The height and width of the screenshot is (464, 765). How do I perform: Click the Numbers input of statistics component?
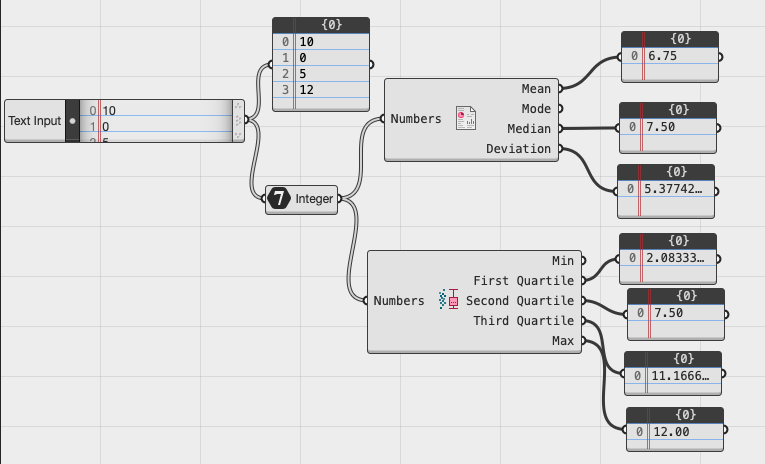point(416,119)
